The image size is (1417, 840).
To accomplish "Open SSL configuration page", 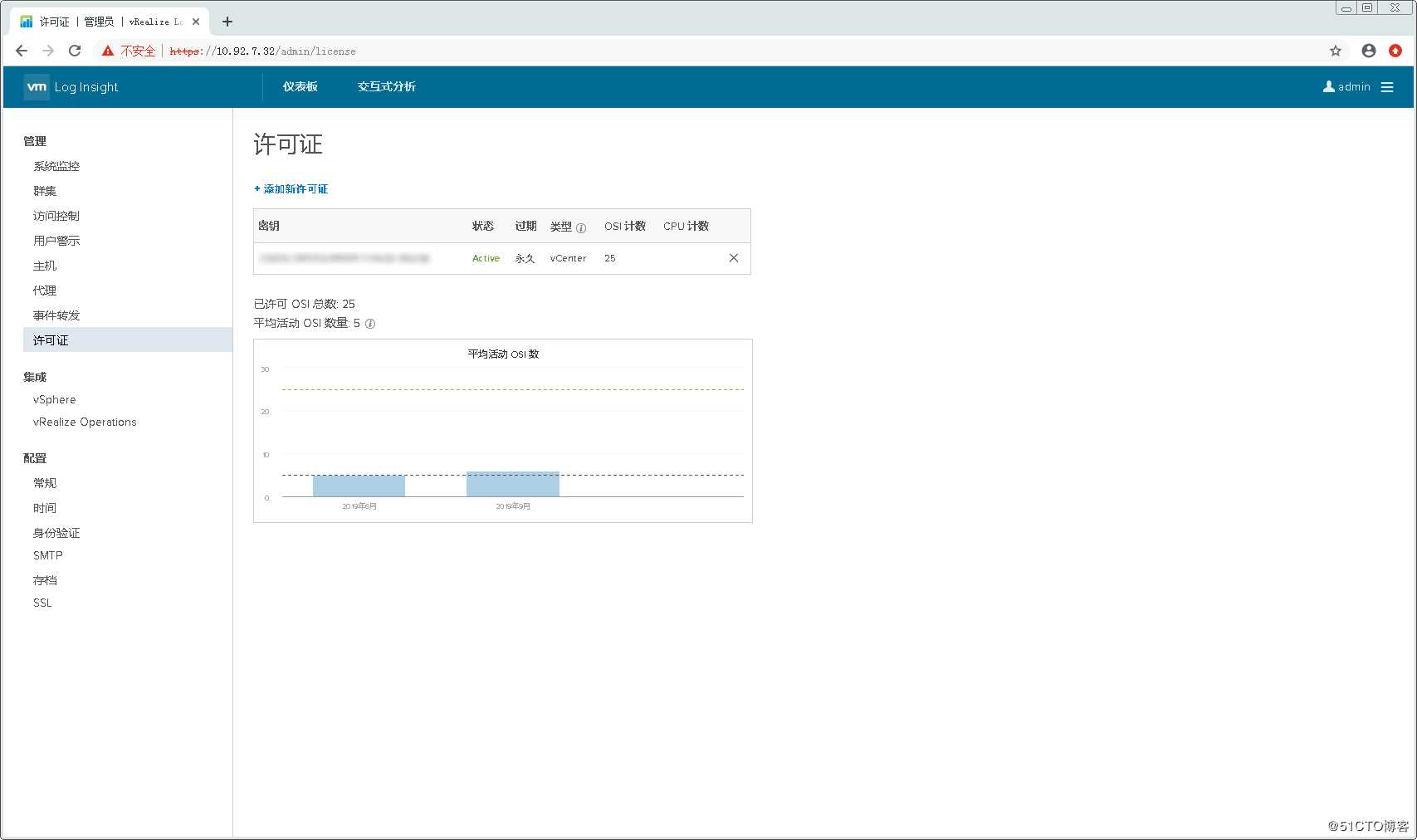I will click(x=42, y=603).
